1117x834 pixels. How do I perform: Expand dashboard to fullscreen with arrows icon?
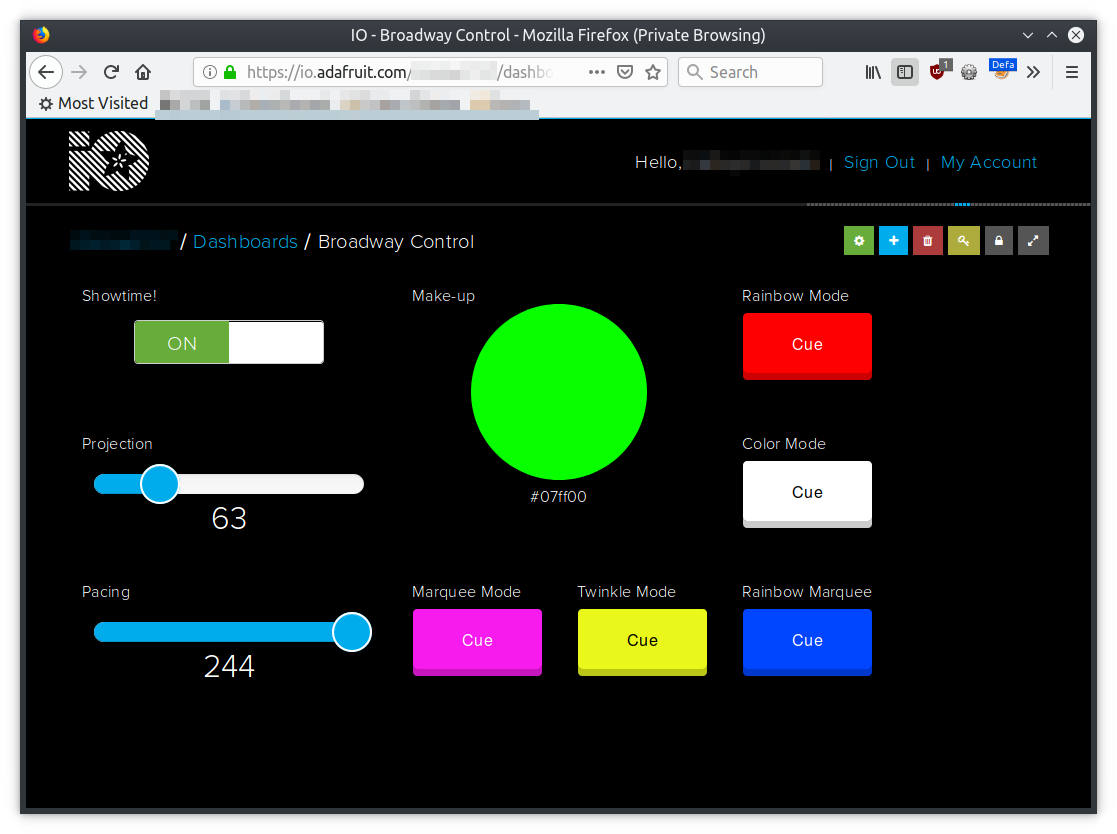coord(1033,241)
